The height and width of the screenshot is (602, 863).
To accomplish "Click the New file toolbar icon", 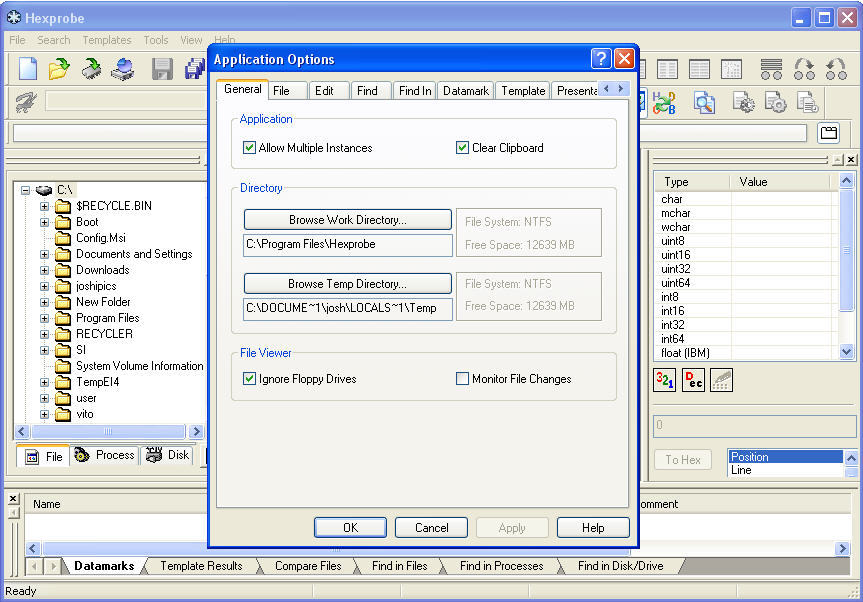I will tap(28, 69).
